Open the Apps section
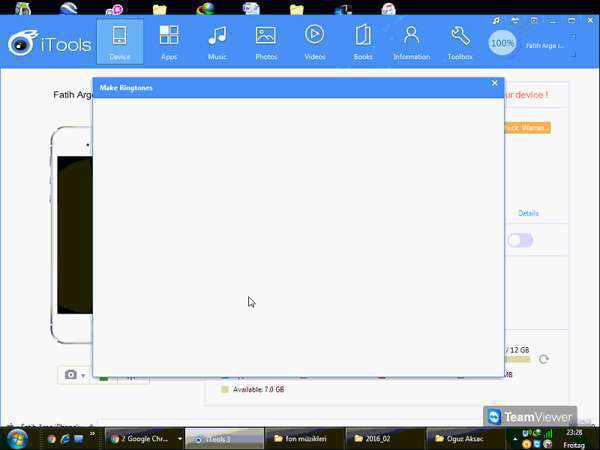The width and height of the screenshot is (600, 450). pyautogui.click(x=168, y=42)
